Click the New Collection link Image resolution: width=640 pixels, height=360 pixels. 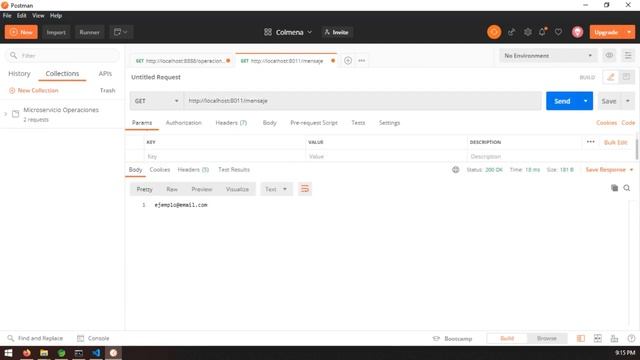click(x=34, y=90)
